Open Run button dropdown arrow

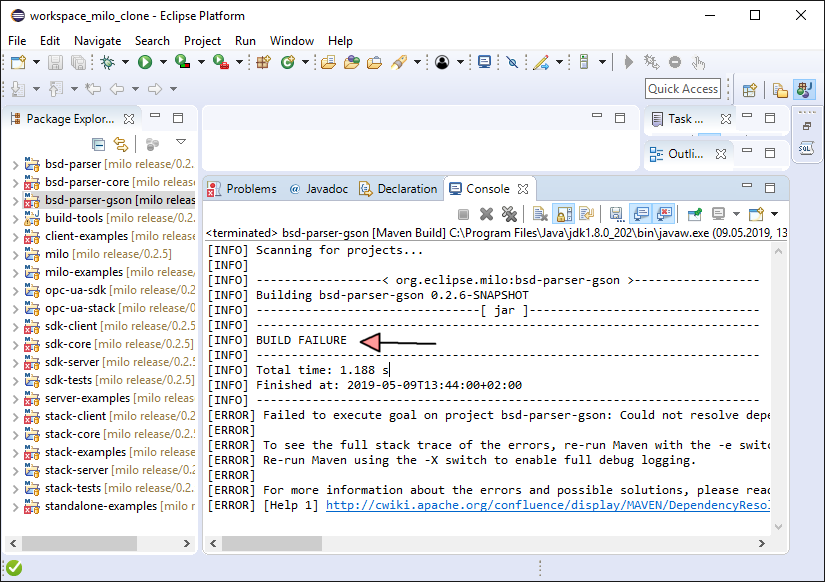[163, 62]
